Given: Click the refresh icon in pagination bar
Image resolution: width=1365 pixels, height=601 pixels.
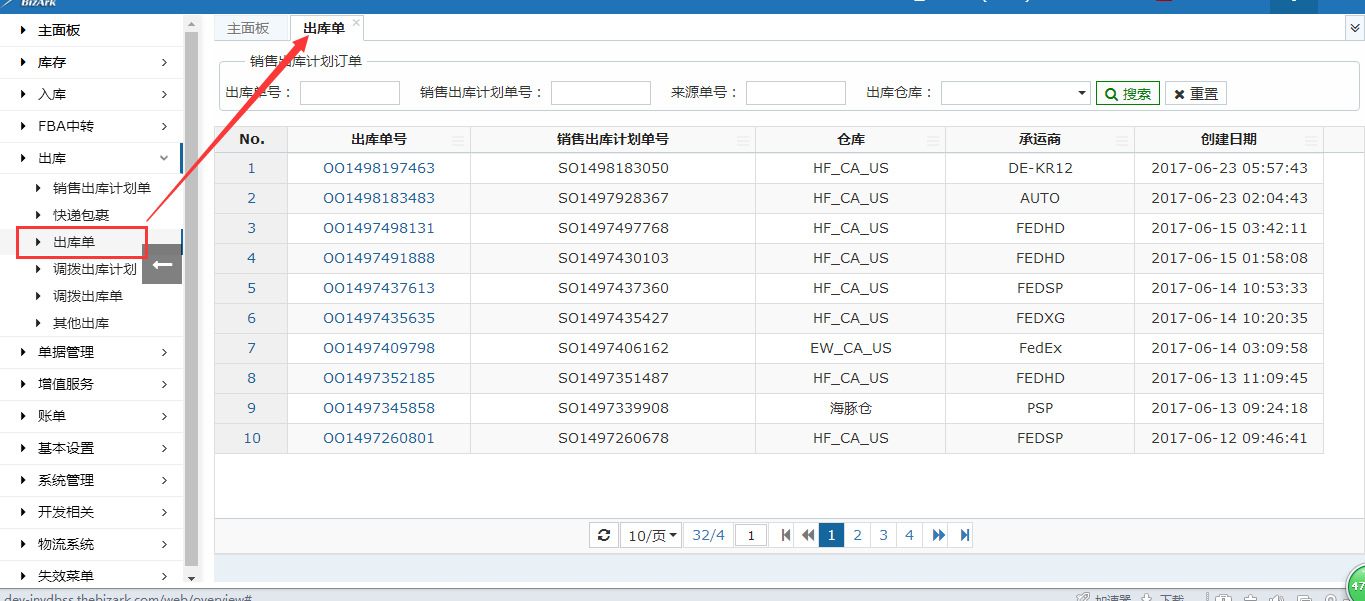Looking at the screenshot, I should [x=603, y=535].
